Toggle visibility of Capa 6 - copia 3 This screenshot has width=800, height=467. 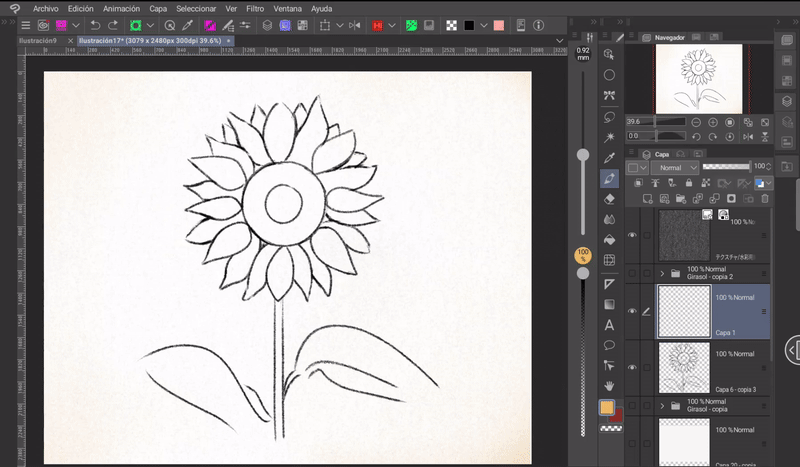click(x=632, y=367)
